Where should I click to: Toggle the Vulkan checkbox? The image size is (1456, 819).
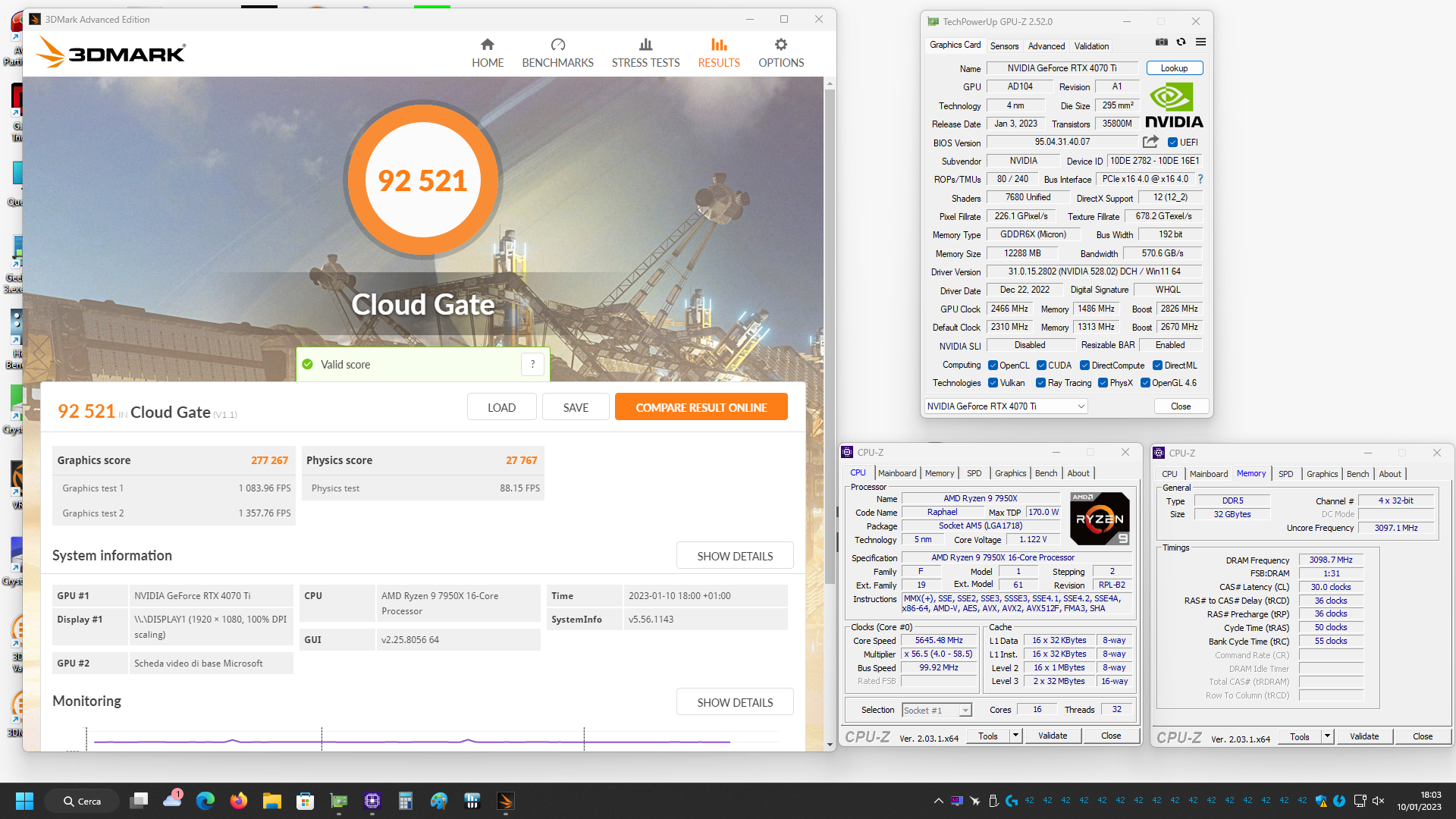[993, 383]
